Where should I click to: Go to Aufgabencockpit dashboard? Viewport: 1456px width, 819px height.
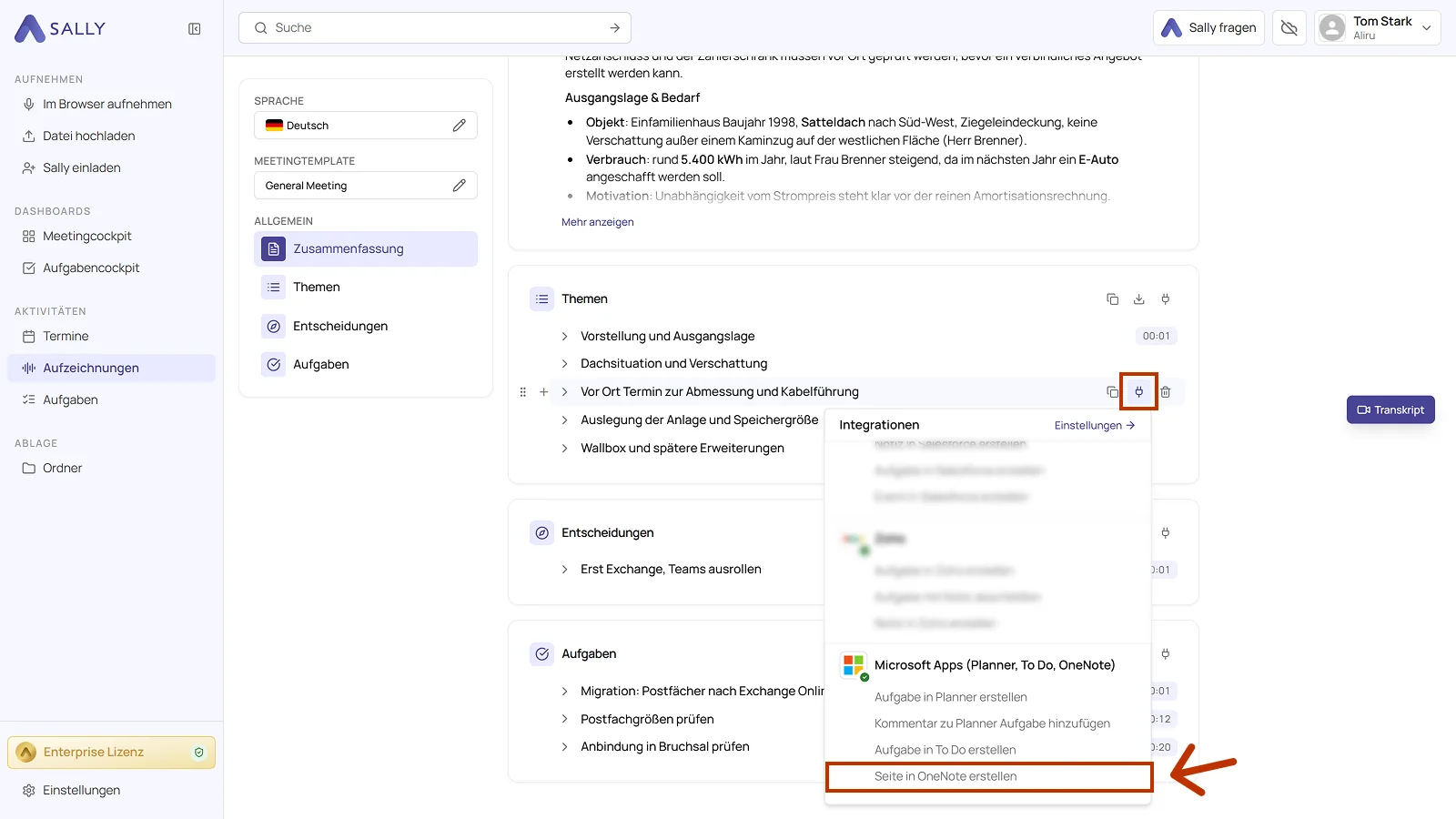(x=111, y=268)
